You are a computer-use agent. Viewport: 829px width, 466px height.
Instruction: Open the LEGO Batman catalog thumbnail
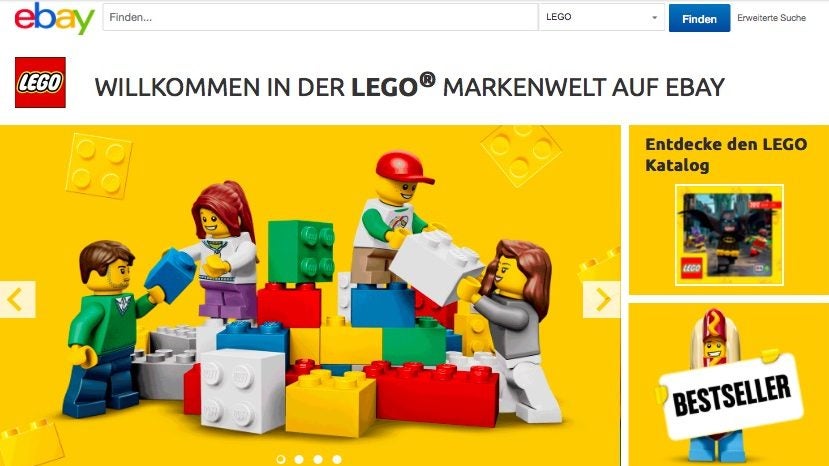729,235
